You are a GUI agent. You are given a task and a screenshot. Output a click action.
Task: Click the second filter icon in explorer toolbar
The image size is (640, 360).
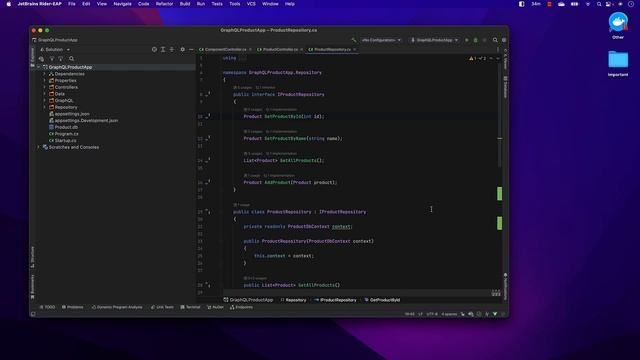pyautogui.click(x=61, y=59)
